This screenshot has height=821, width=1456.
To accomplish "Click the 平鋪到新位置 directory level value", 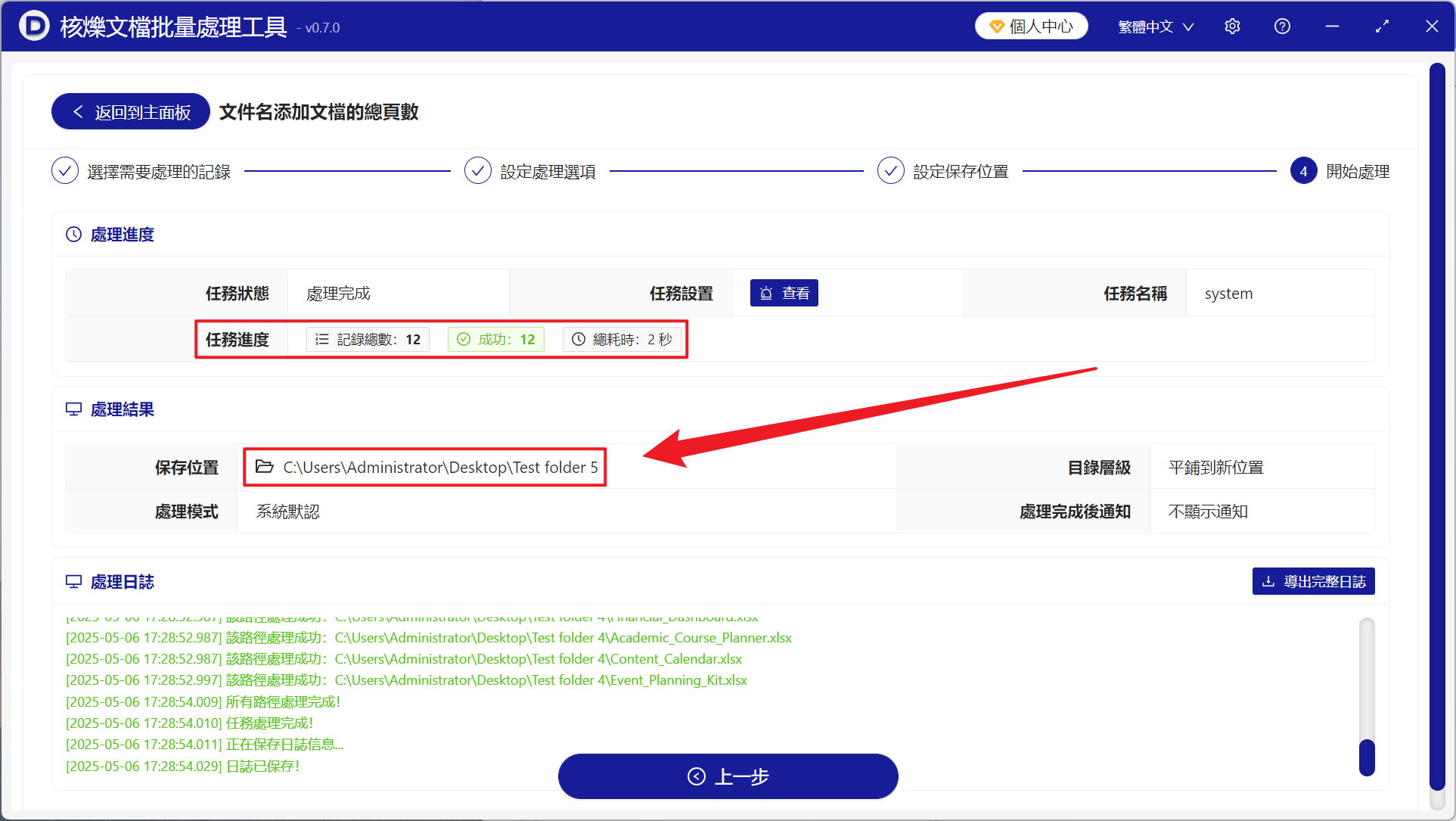I will [1216, 468].
